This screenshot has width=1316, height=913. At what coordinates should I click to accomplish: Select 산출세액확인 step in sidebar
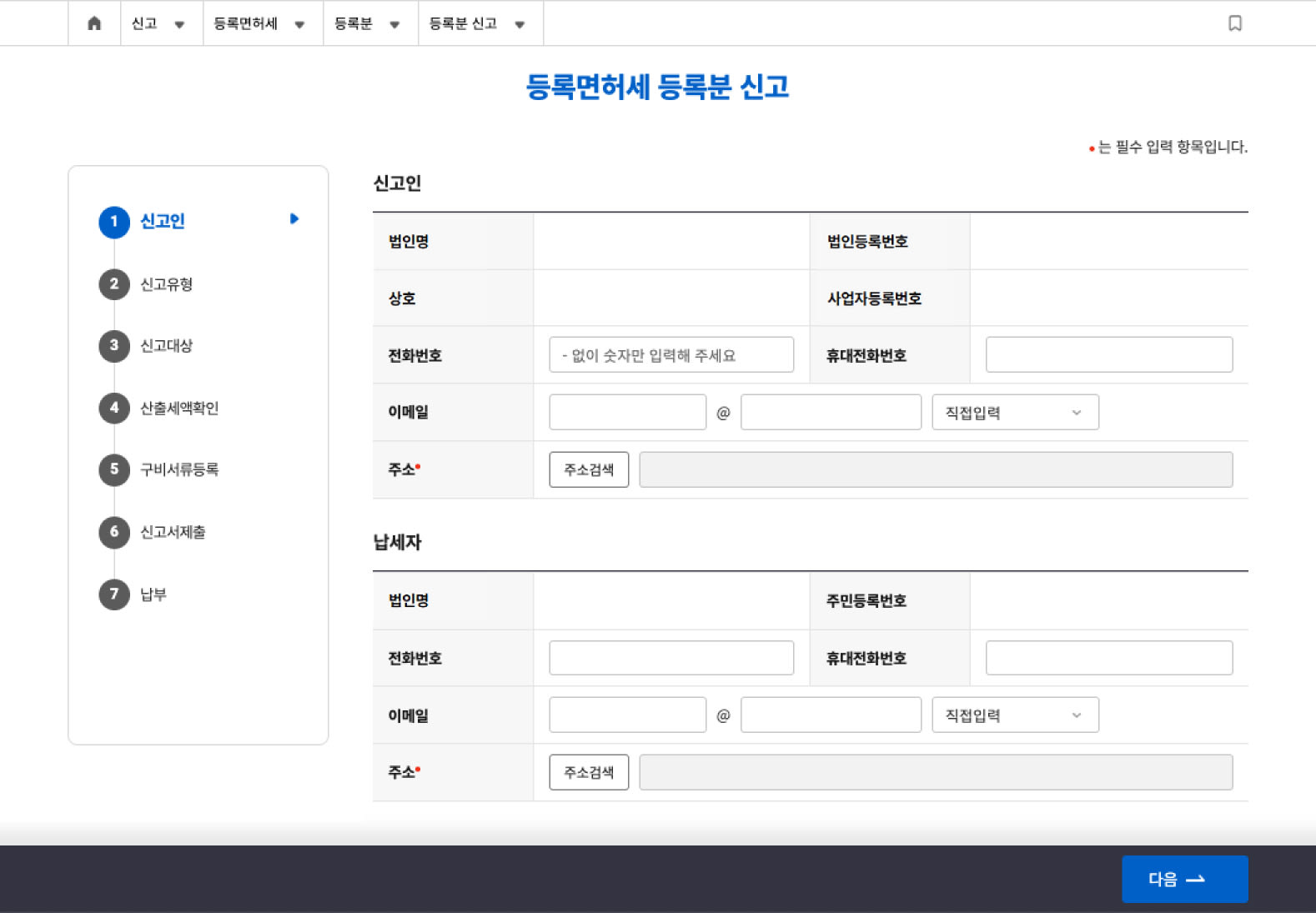tap(179, 408)
